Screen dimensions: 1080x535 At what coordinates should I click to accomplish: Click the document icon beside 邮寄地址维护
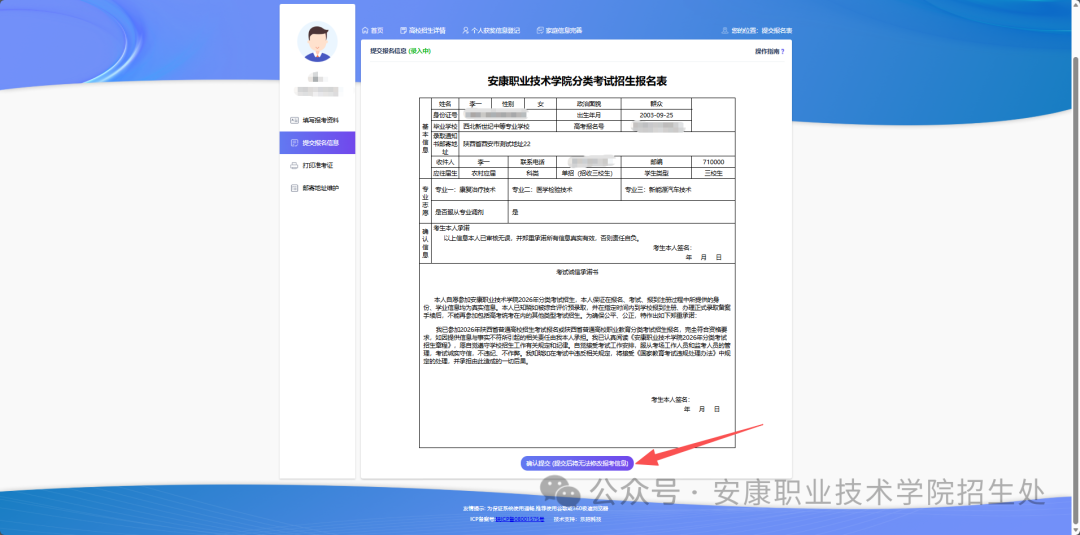click(x=294, y=188)
